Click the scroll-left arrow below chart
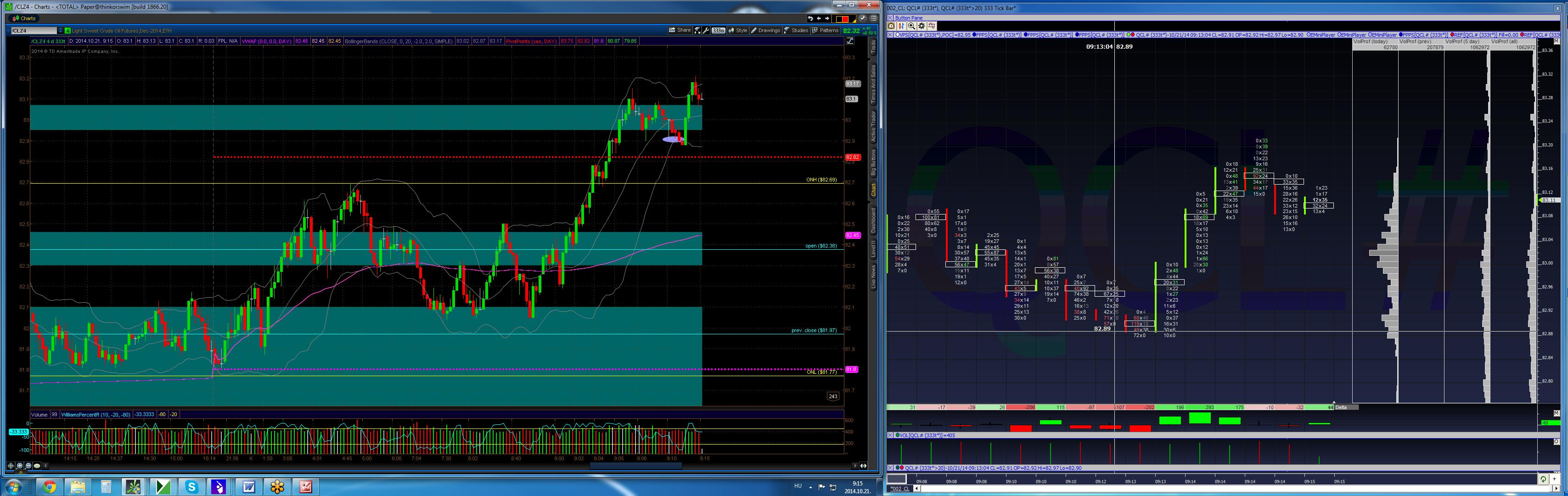 (45, 466)
